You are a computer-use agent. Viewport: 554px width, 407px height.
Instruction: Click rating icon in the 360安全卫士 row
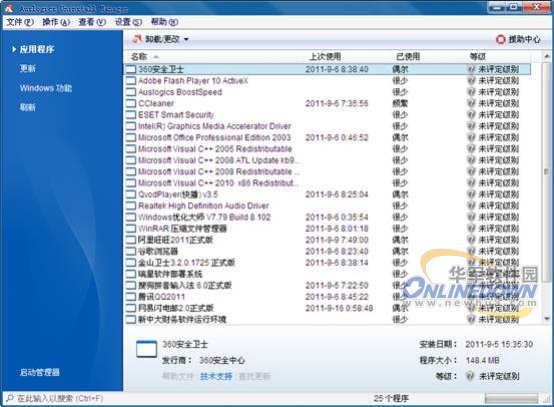pos(471,69)
